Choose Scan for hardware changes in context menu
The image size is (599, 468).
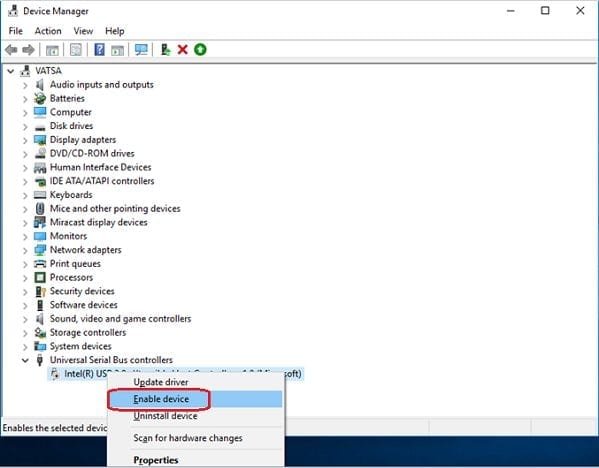tap(196, 438)
